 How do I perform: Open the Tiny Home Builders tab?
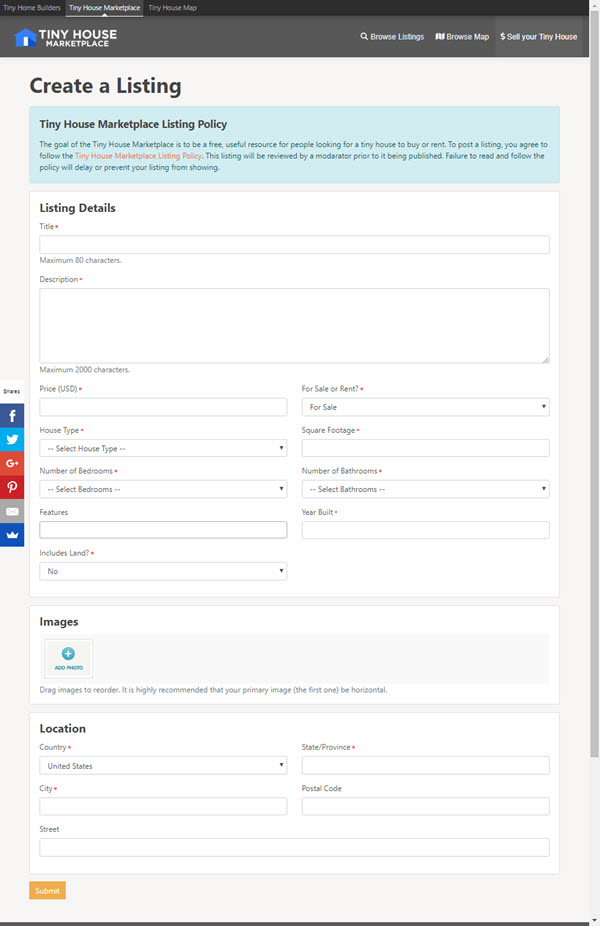[x=32, y=8]
